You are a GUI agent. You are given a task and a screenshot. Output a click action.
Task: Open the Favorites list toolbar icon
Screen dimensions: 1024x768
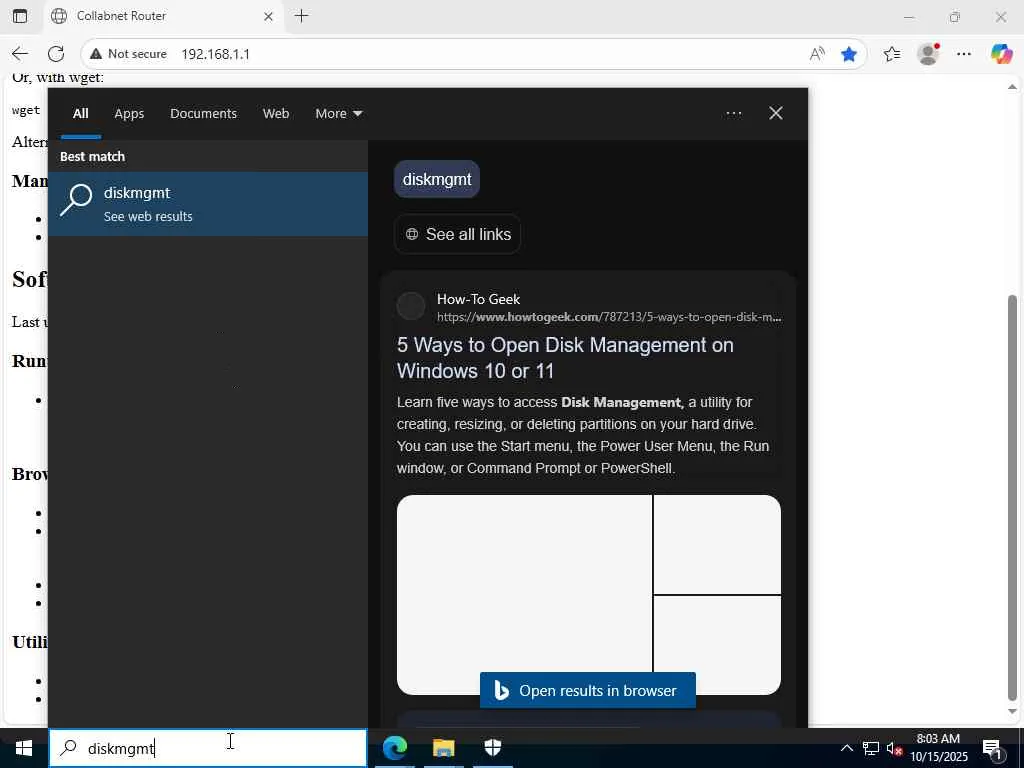point(892,54)
